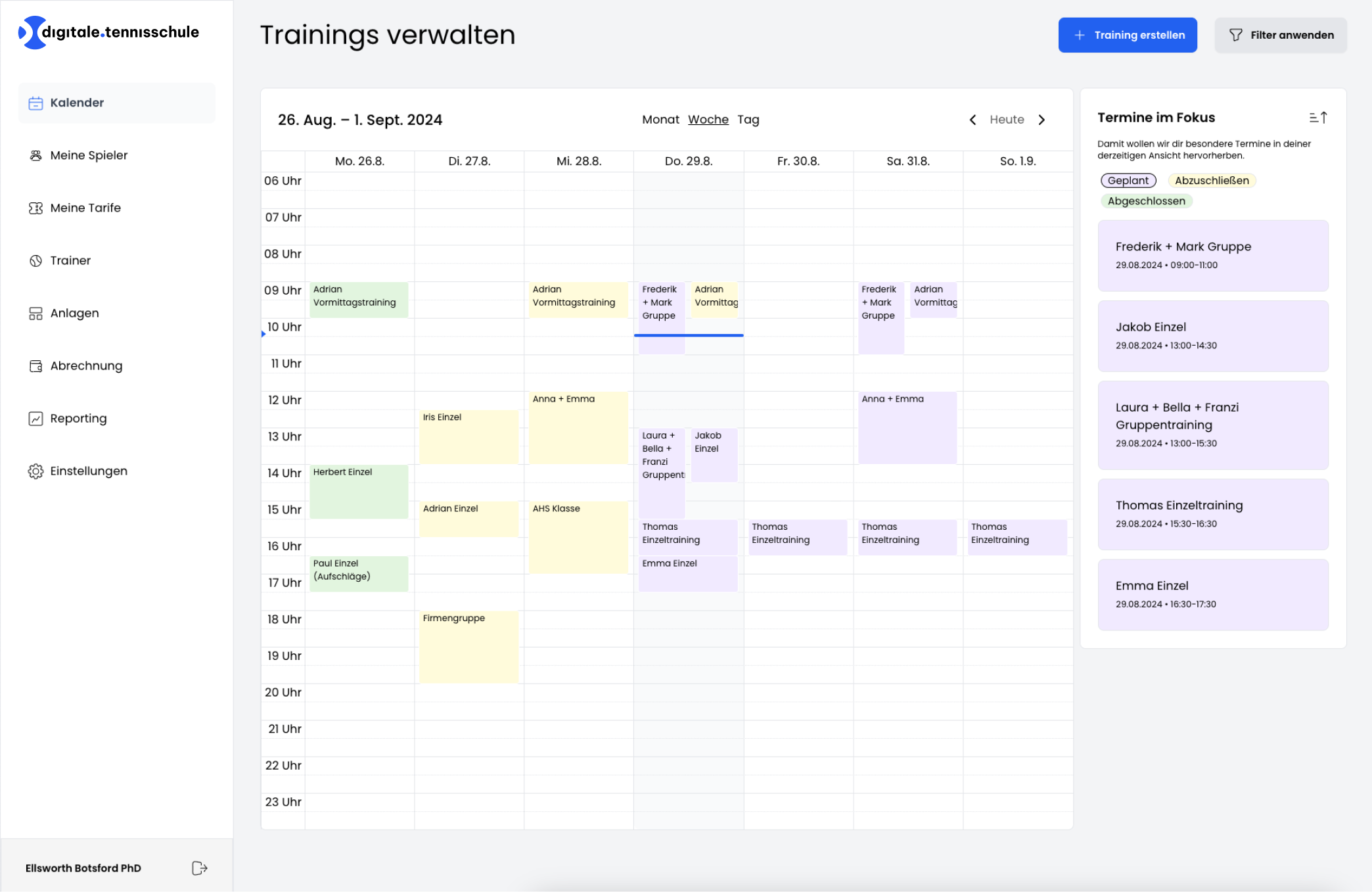Click the previous week chevron
Screen dimensions: 1372x892
tap(973, 120)
